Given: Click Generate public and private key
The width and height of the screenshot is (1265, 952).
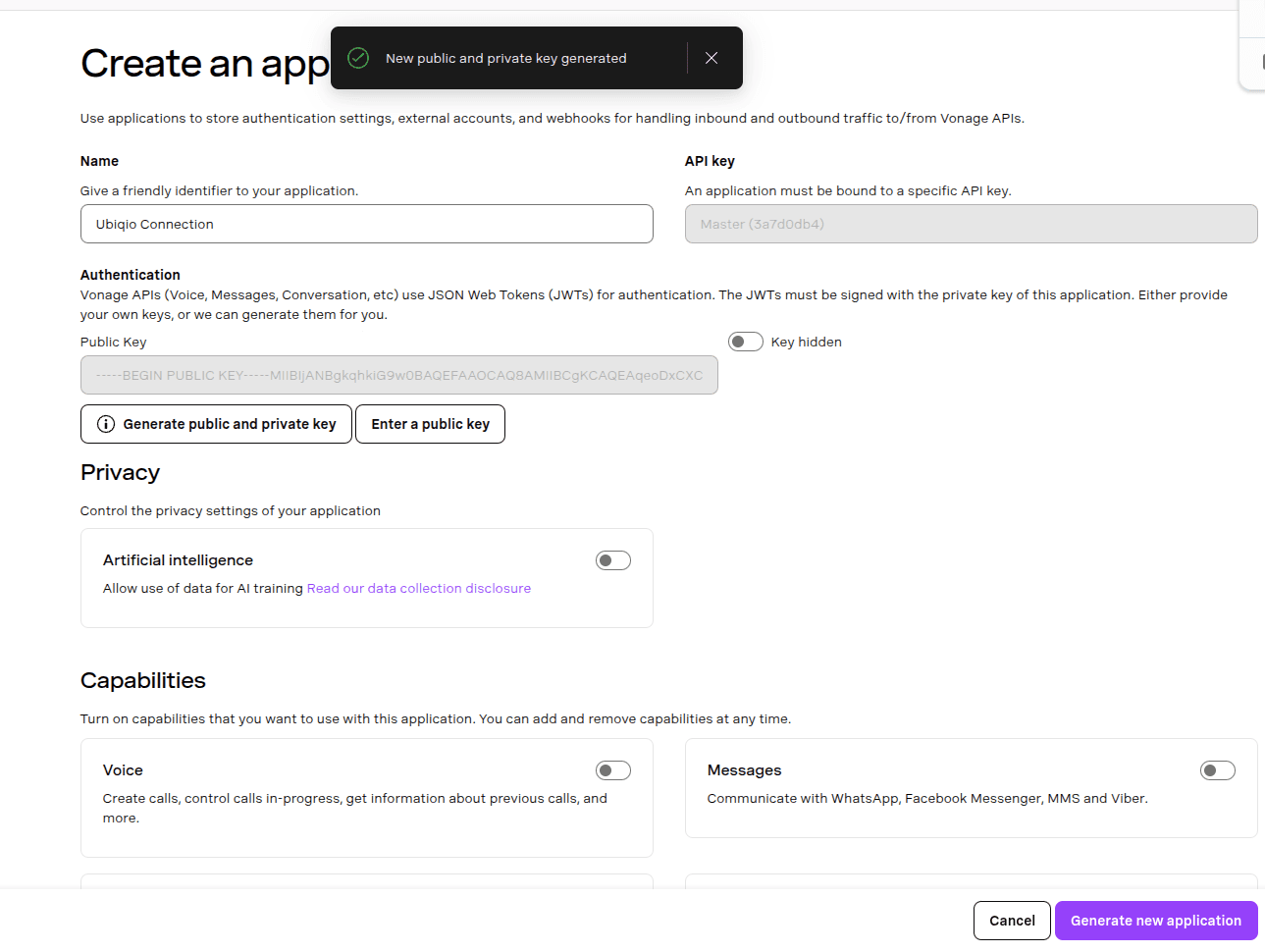Looking at the screenshot, I should pyautogui.click(x=229, y=424).
